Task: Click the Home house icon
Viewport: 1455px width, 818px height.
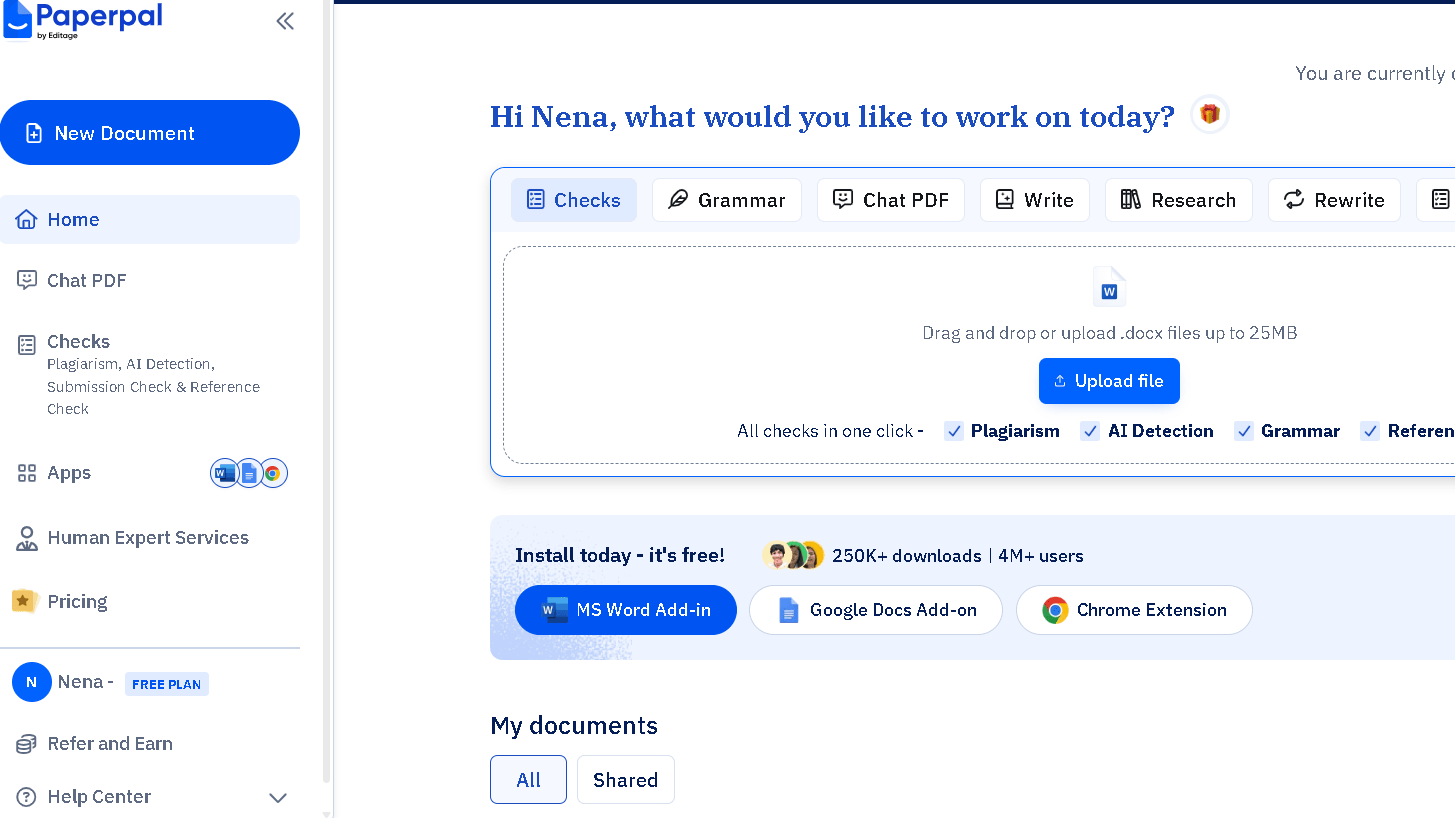Action: click(x=27, y=219)
